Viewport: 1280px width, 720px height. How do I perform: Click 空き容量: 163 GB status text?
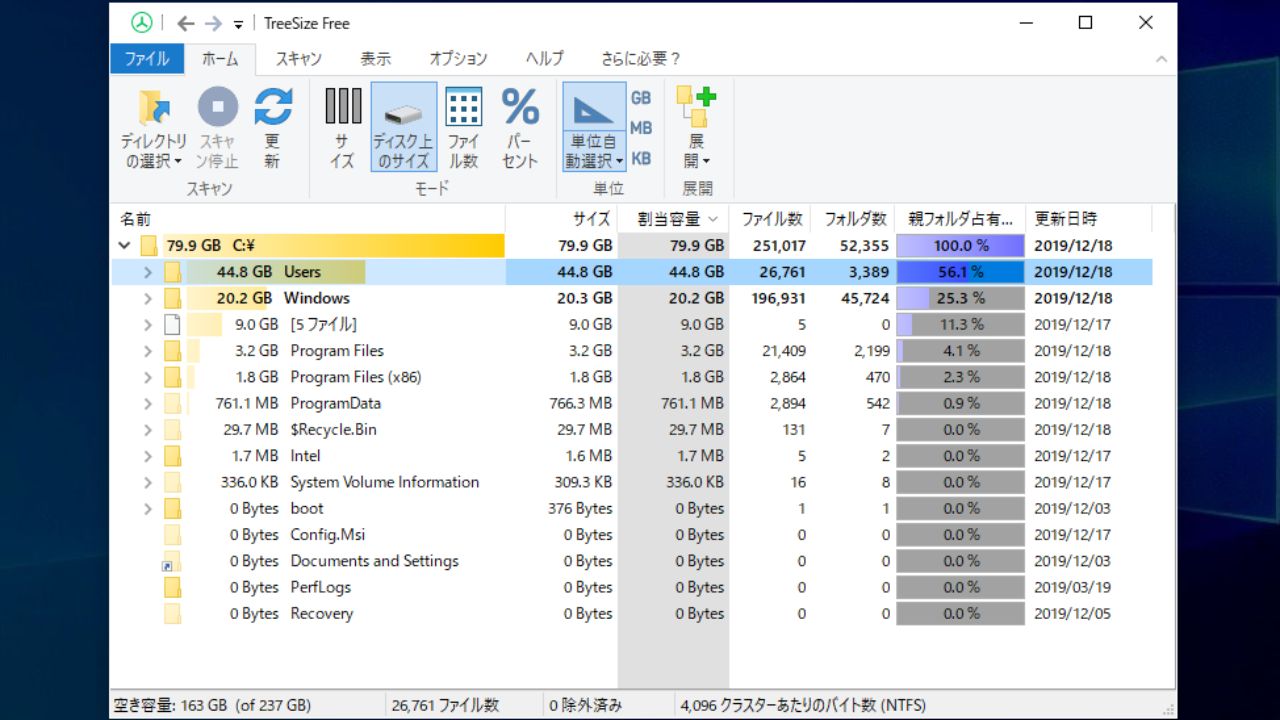(212, 705)
